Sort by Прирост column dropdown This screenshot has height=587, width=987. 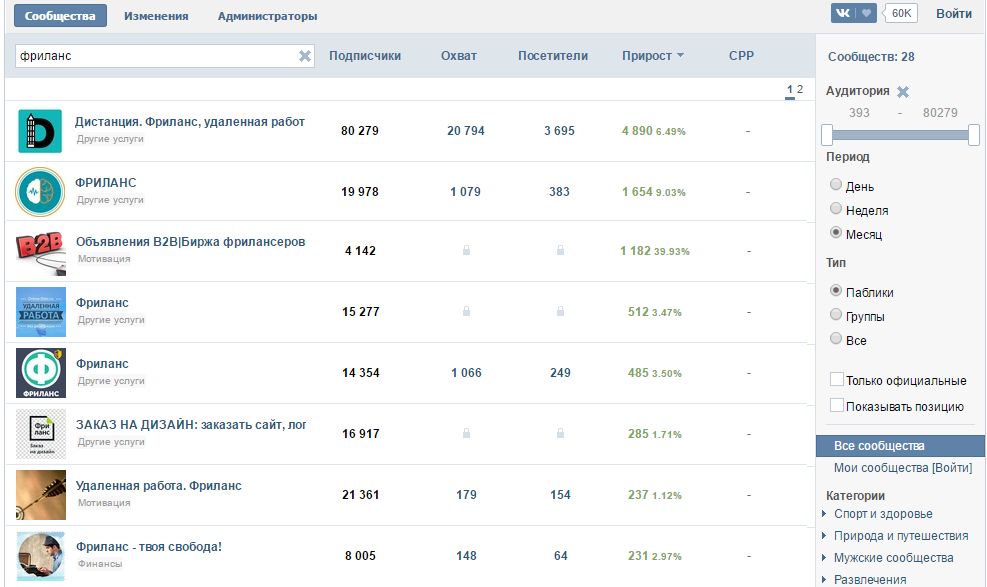click(653, 56)
